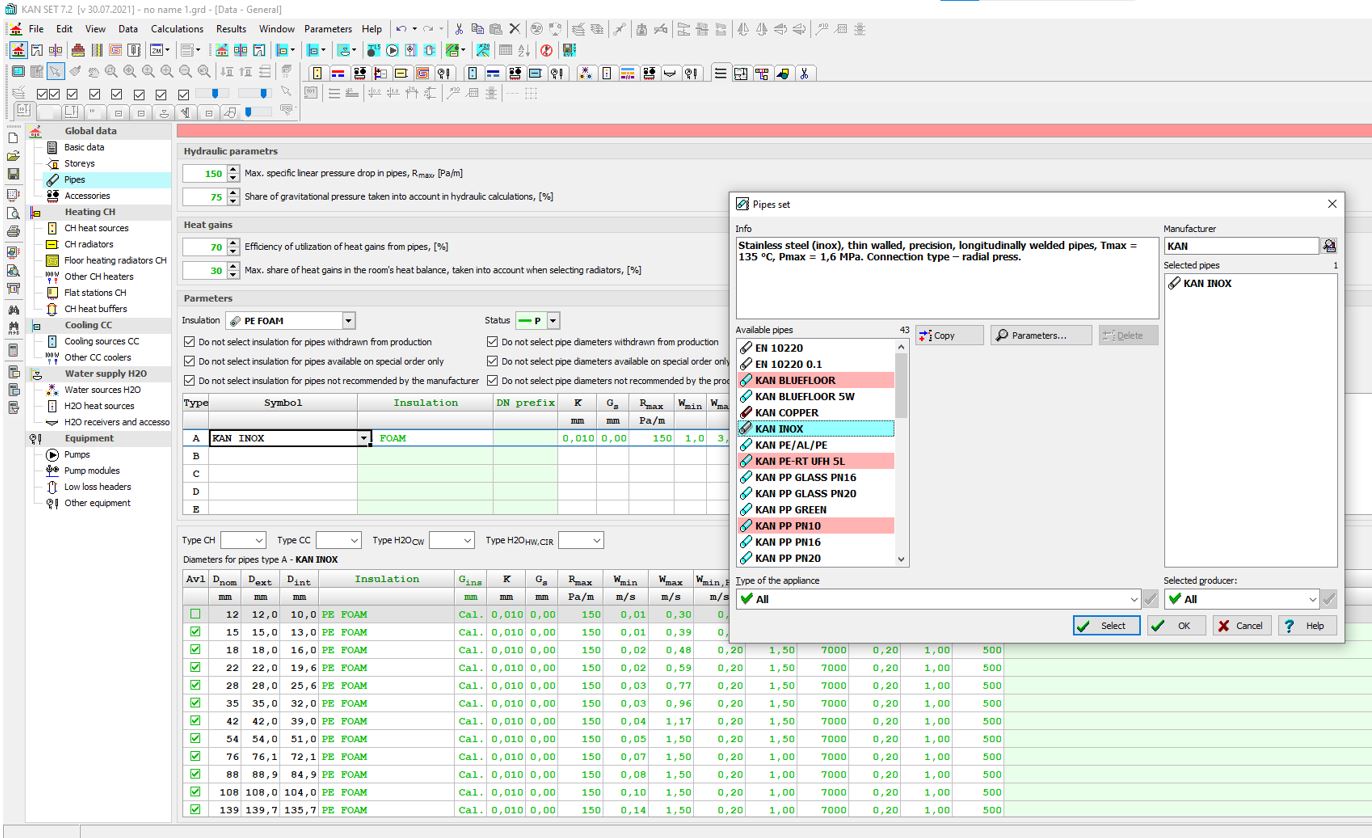Click the Print icon in left sidebar

click(13, 231)
